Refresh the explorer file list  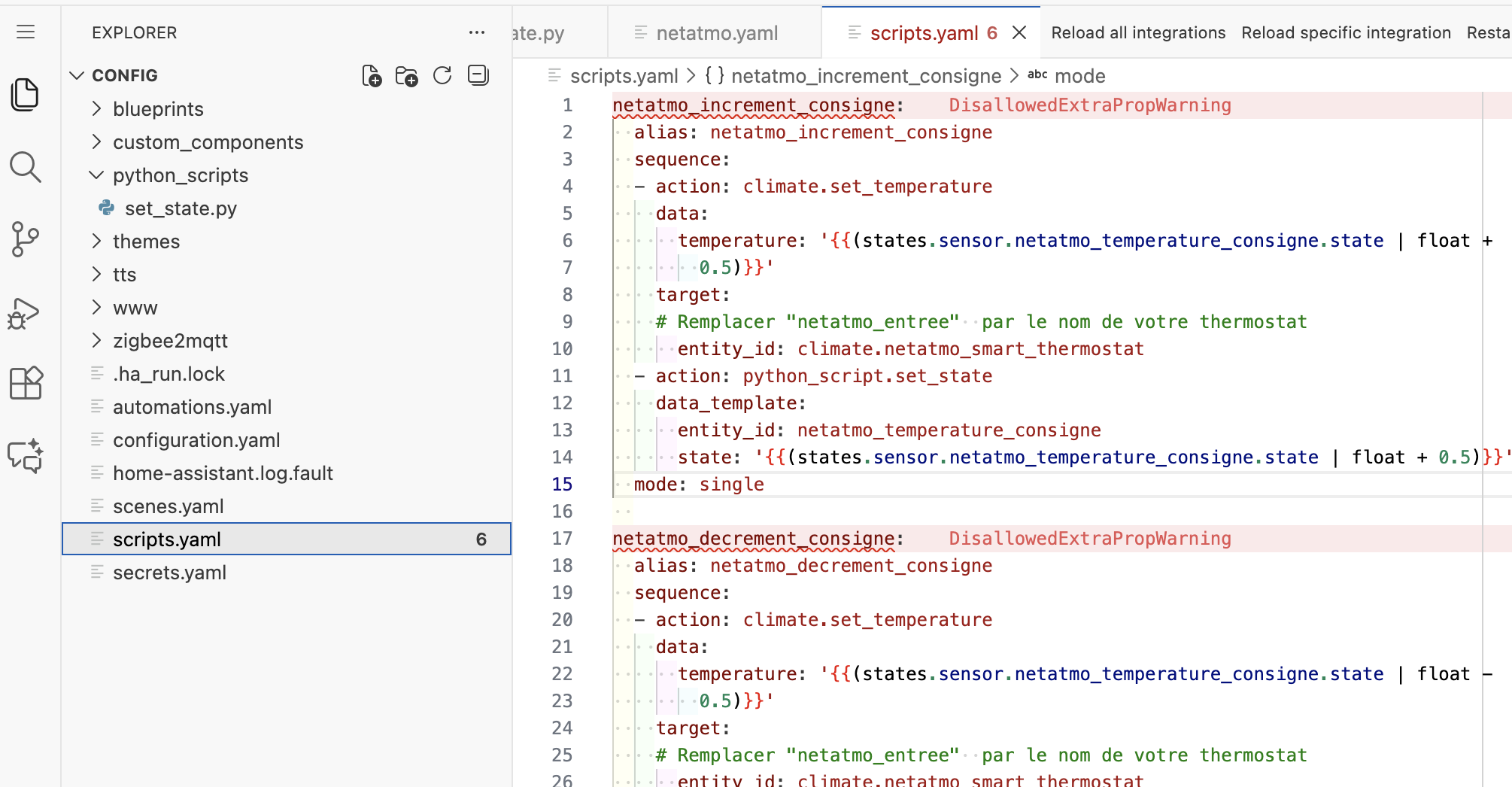[442, 76]
